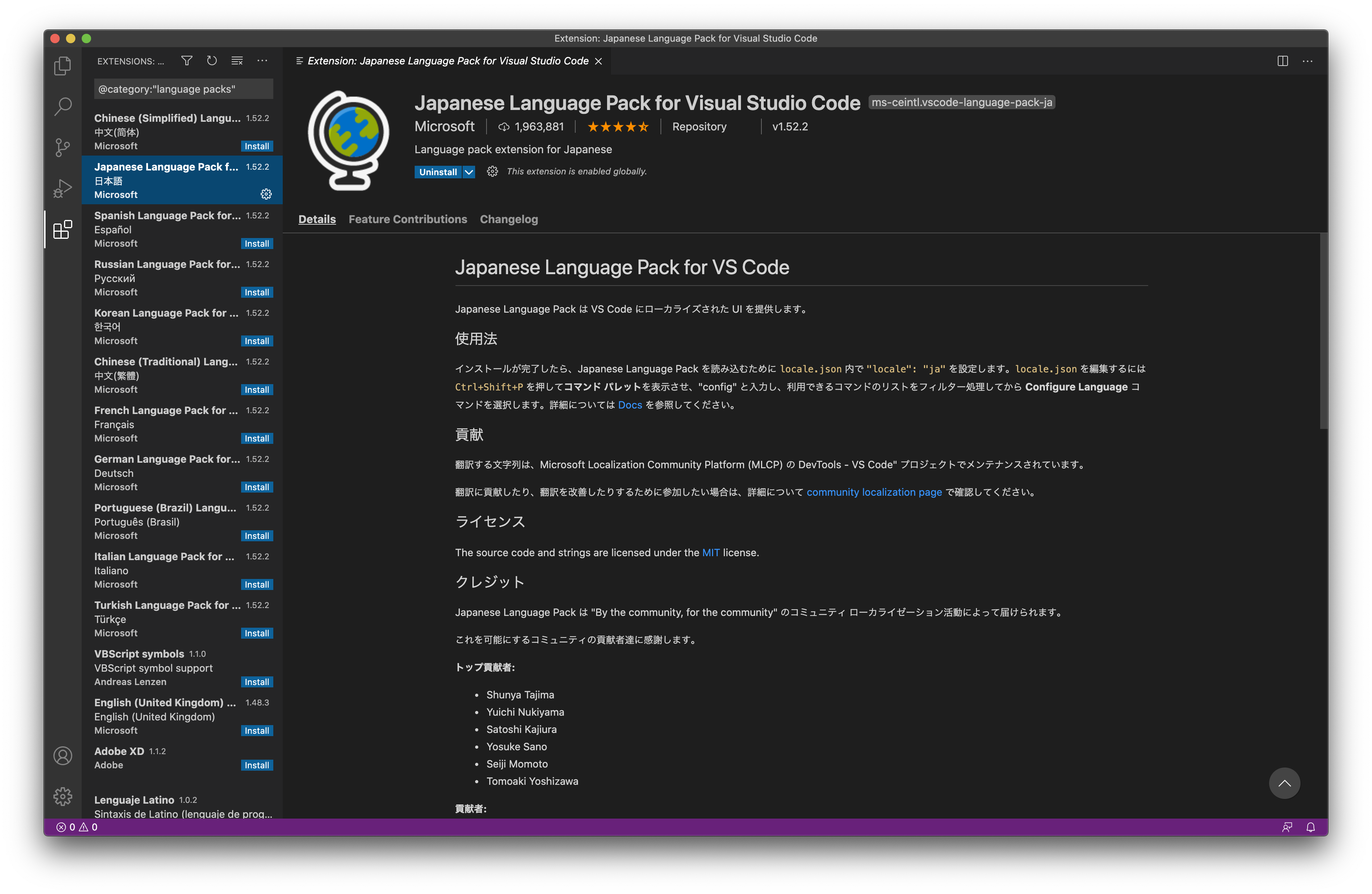The width and height of the screenshot is (1372, 894).
Task: Click the 1,963,881 install count
Action: [x=531, y=127]
